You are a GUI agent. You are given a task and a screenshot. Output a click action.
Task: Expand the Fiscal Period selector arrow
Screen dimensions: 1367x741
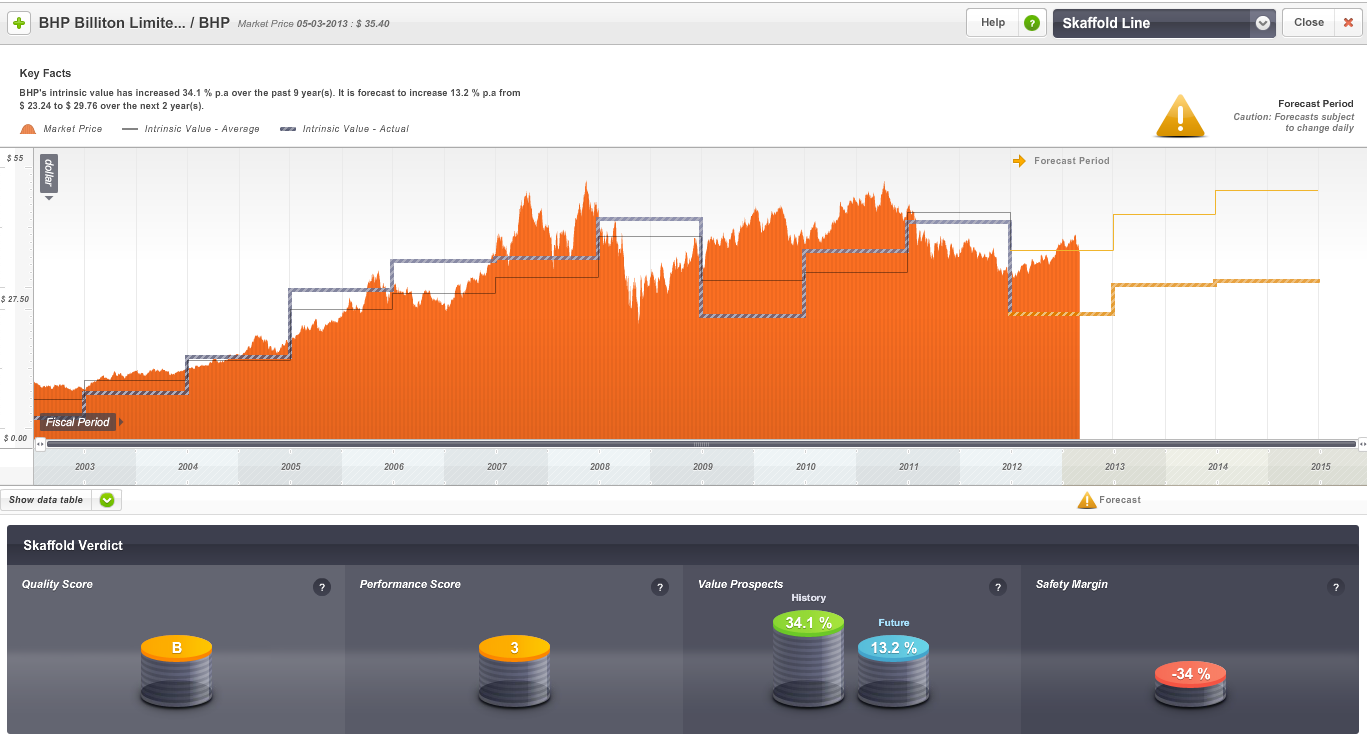tap(121, 422)
